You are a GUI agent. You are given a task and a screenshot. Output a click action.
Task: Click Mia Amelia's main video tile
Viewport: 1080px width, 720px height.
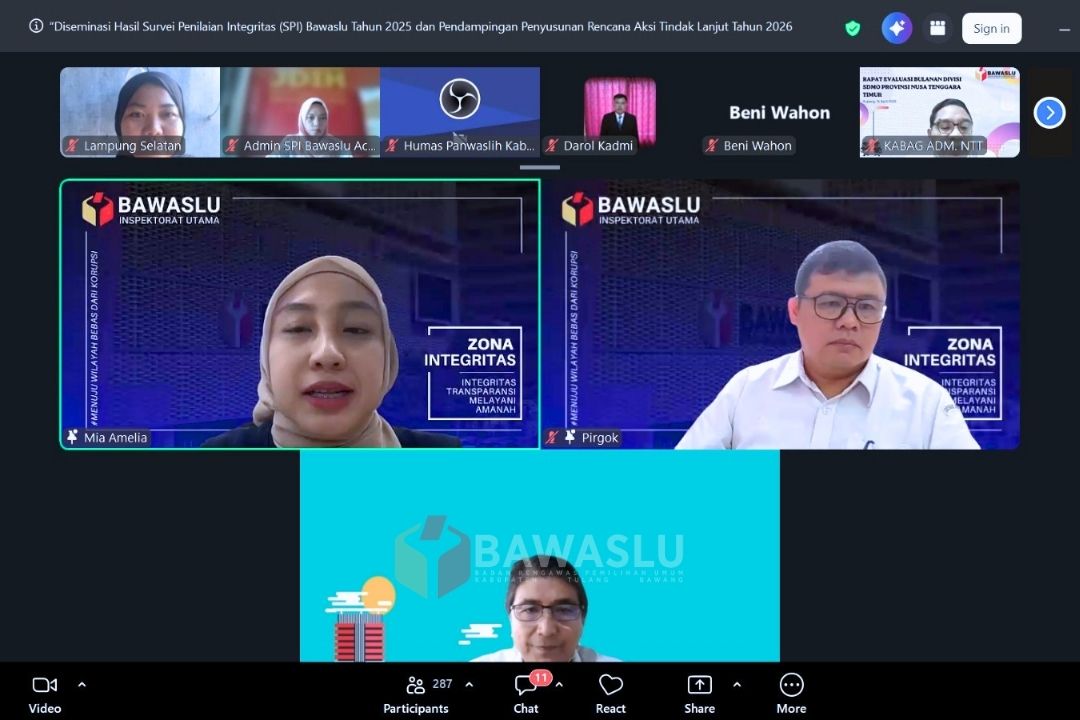pyautogui.click(x=300, y=314)
